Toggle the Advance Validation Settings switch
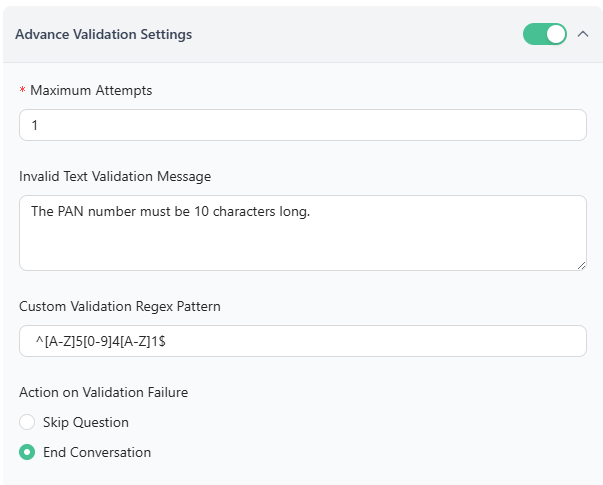The image size is (603, 485). (545, 34)
